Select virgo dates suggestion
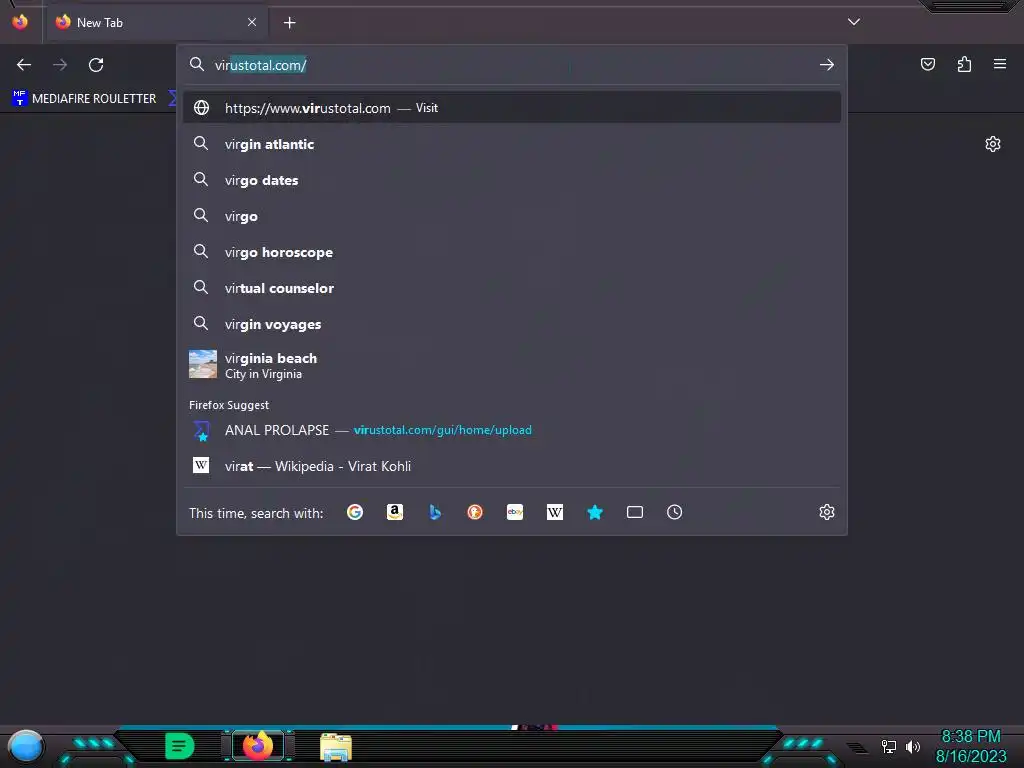Viewport: 1024px width, 768px height. pyautogui.click(x=512, y=180)
